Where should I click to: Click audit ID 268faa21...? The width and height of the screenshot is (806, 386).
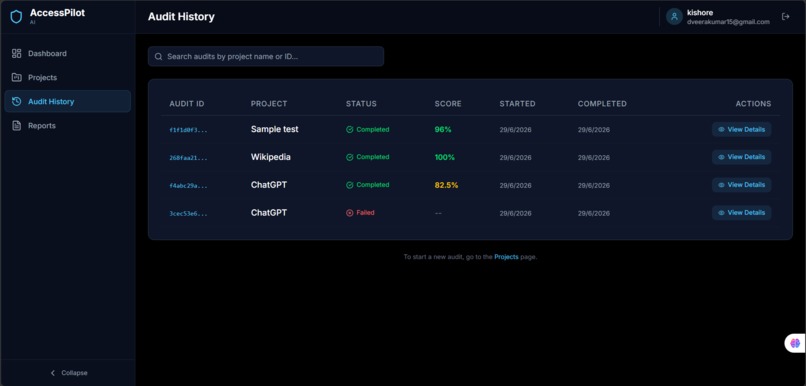click(x=188, y=158)
